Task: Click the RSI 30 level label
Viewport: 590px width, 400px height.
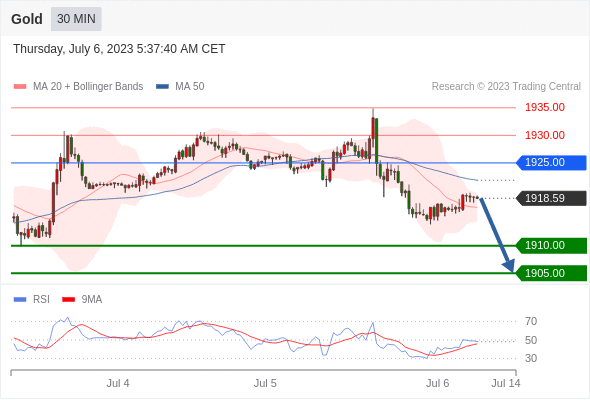Action: (x=531, y=358)
